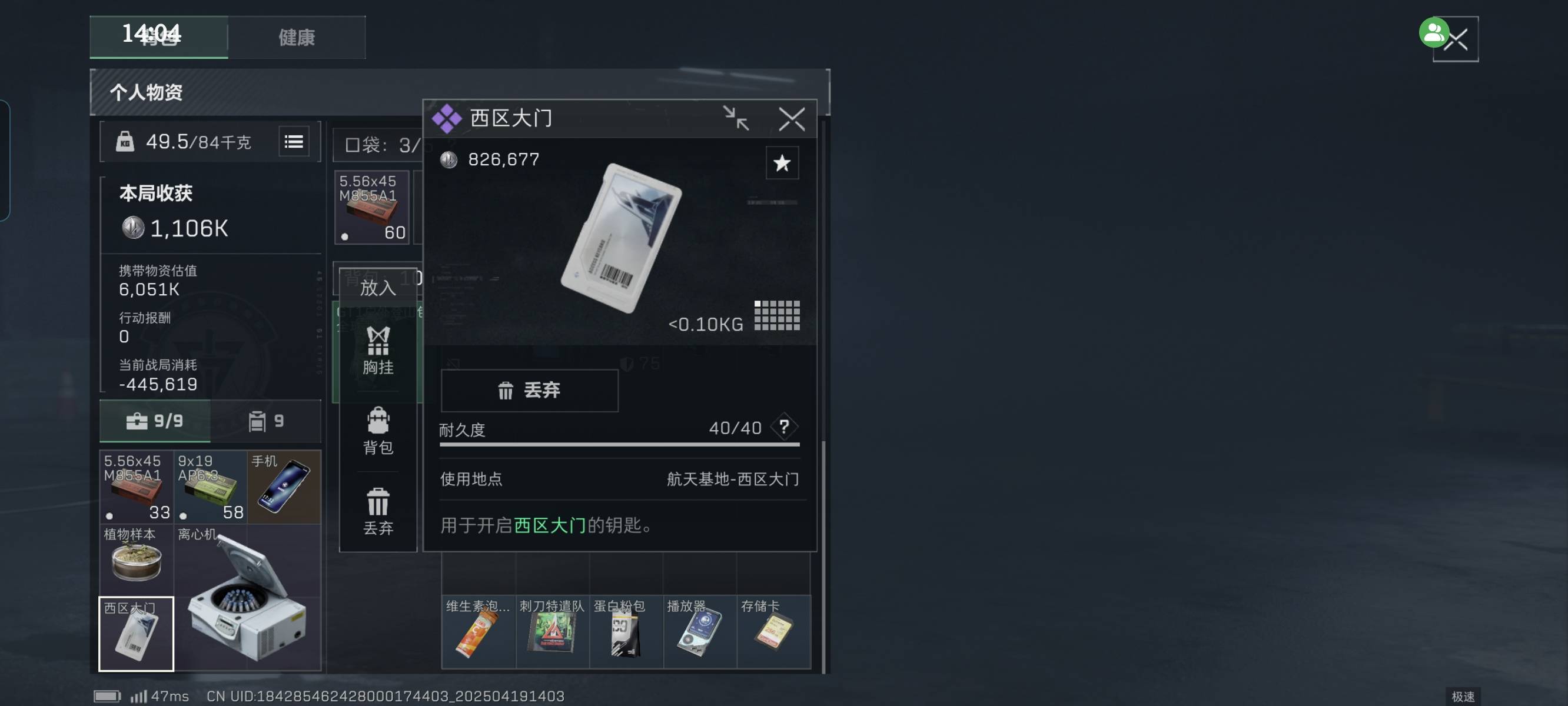This screenshot has height=706, width=1568.
Task: Select the 离心机 centrifuge item
Action: click(x=247, y=597)
